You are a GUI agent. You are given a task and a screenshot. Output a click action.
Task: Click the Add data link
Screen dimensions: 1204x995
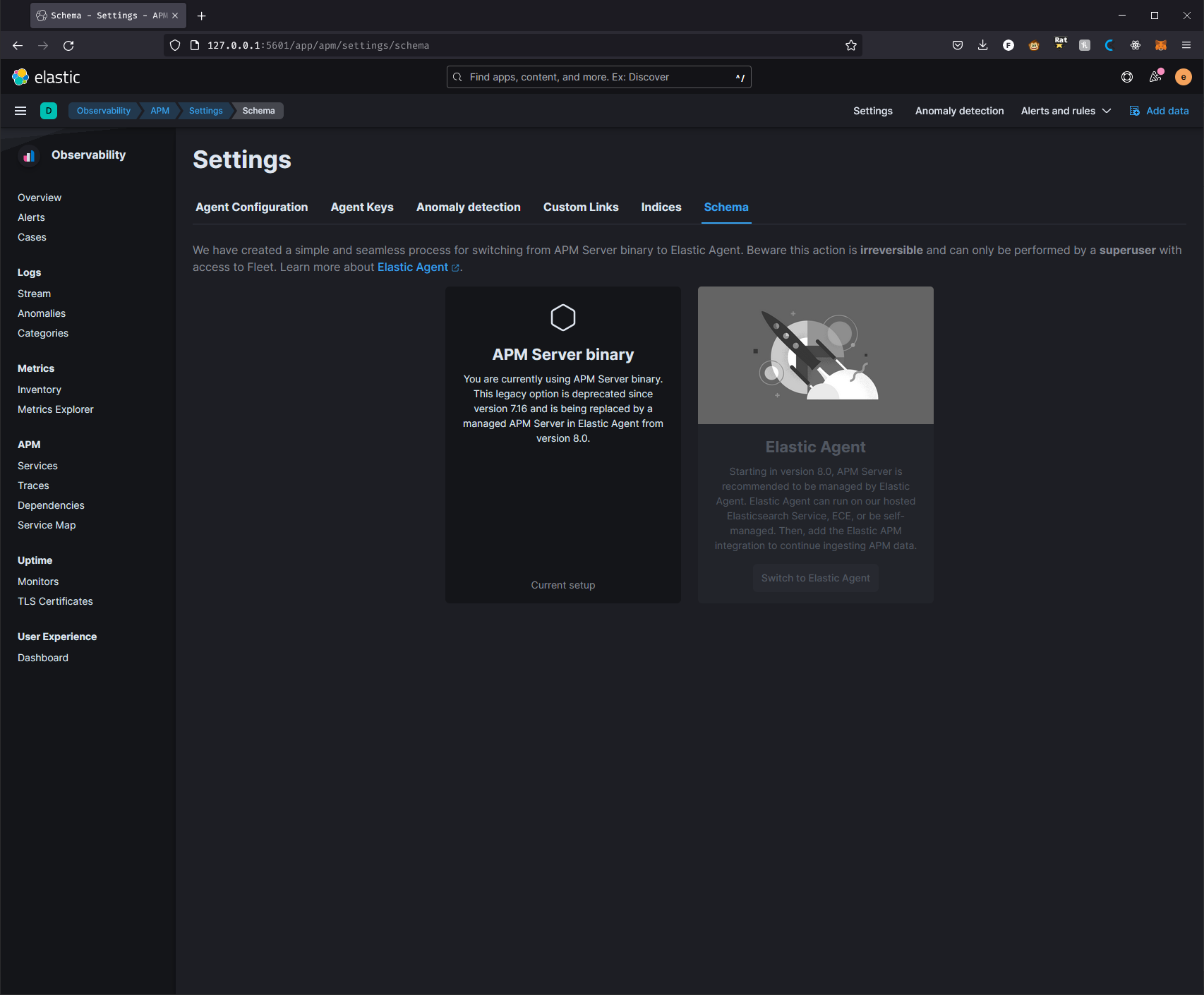point(1167,111)
